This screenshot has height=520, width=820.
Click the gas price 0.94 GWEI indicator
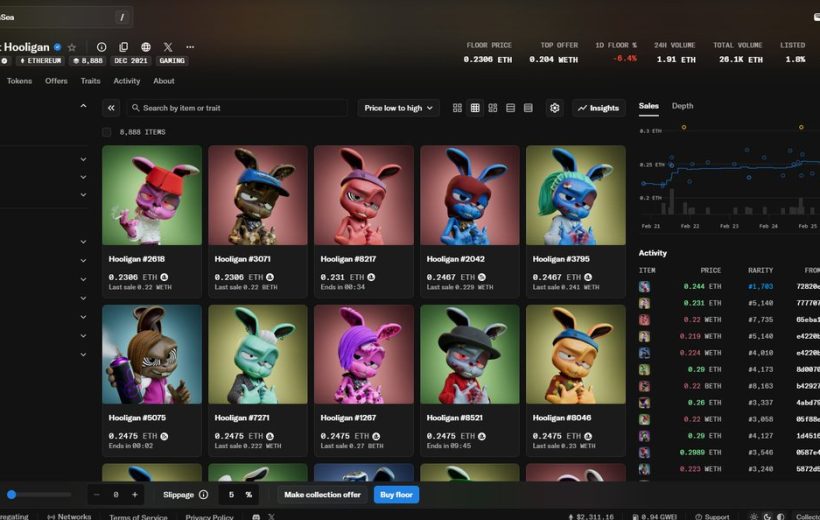[655, 516]
